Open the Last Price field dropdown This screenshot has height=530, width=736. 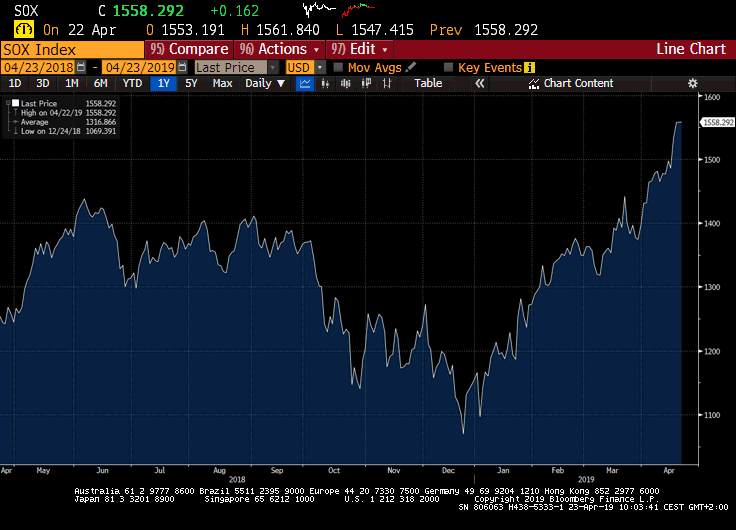coord(237,67)
